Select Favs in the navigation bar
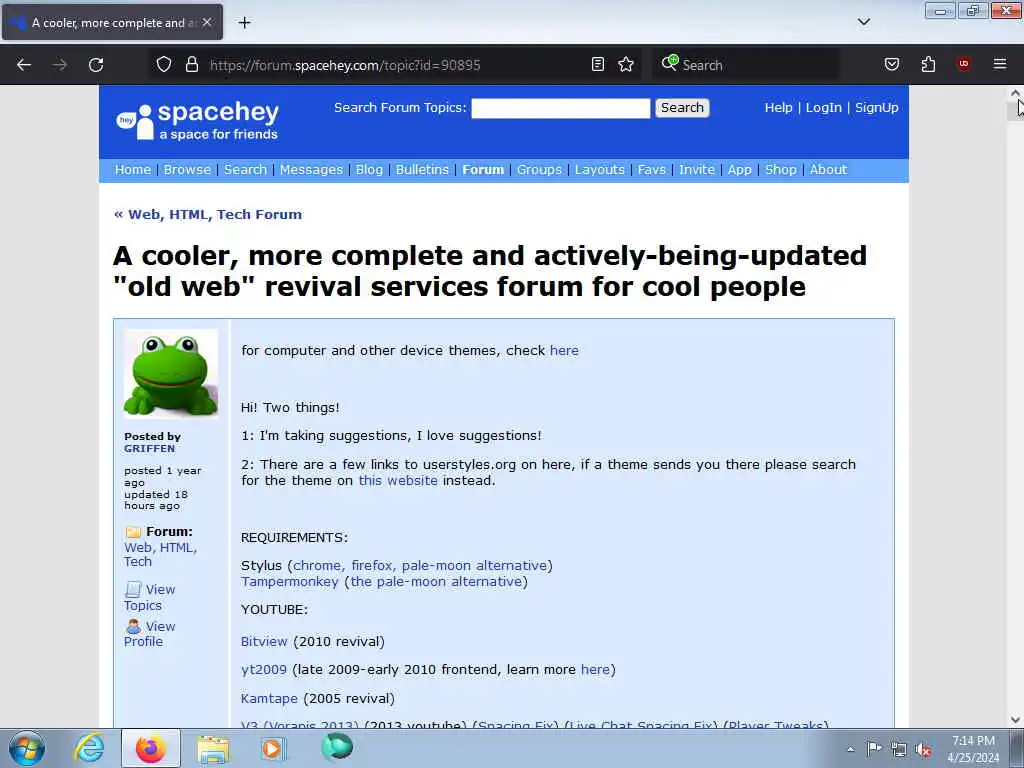 652,170
